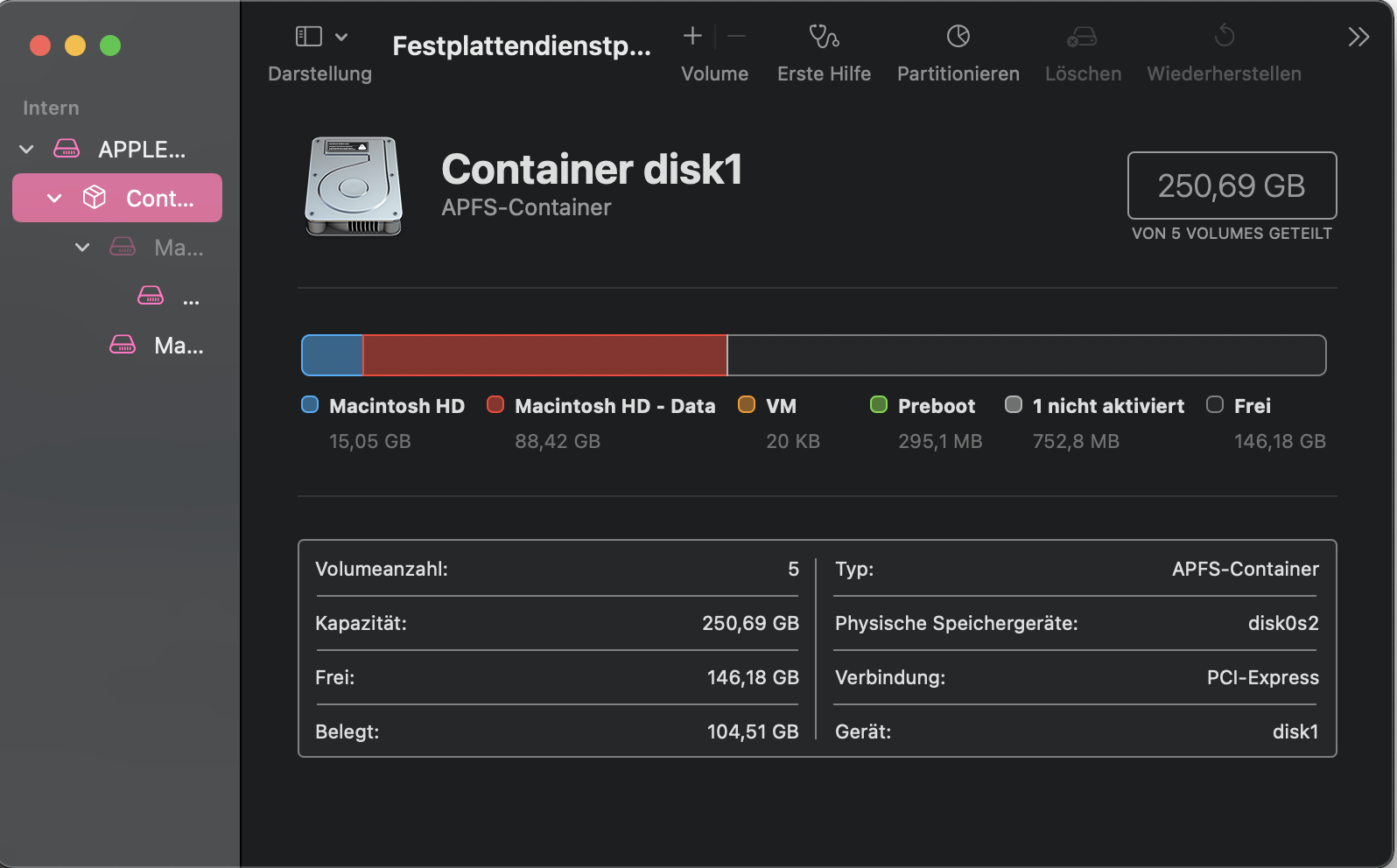Click the red Data segment of usage bar

point(544,355)
